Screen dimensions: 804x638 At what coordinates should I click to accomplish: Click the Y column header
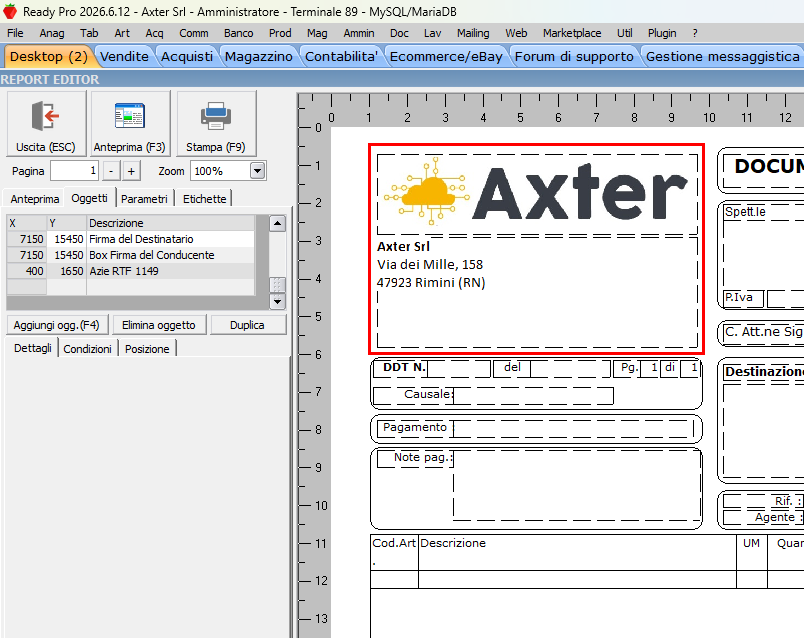click(67, 223)
